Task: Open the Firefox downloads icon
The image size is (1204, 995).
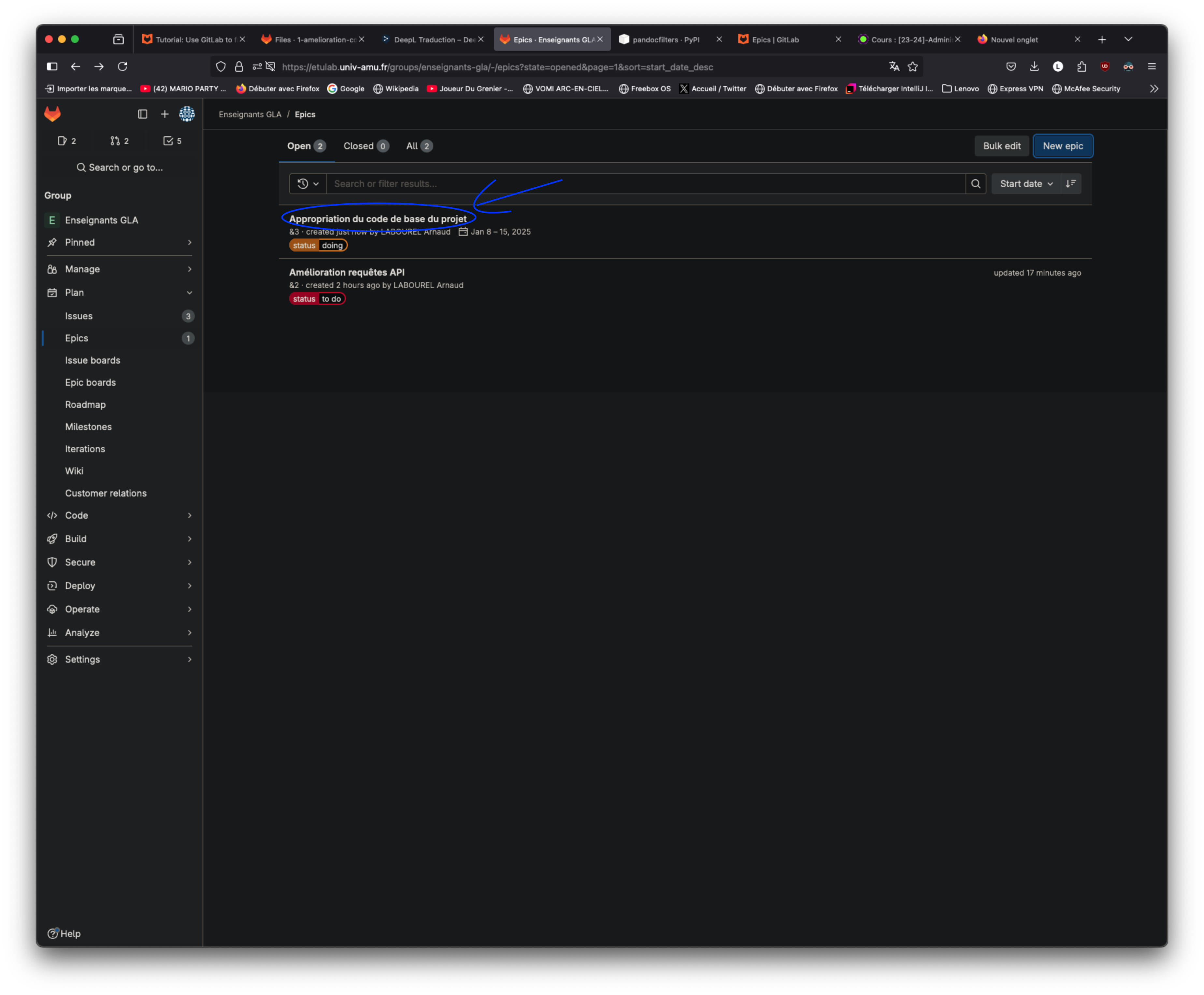Action: [1034, 66]
